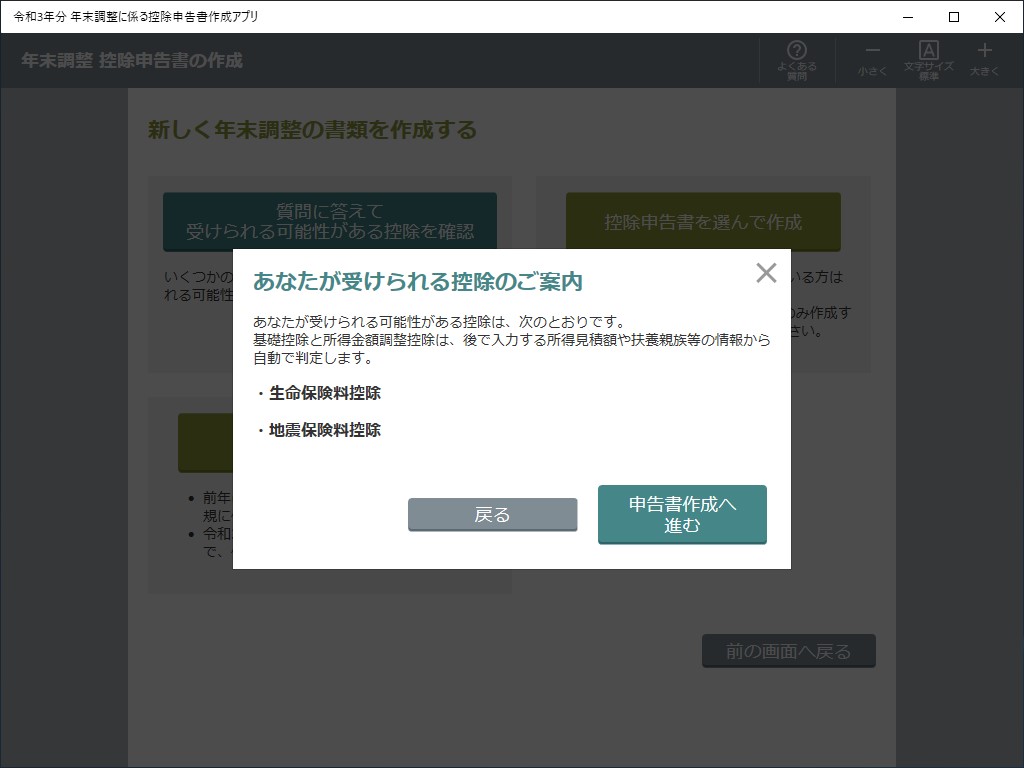
Task: Proceed via the 申告書作成へ進む button
Action: (x=682, y=514)
